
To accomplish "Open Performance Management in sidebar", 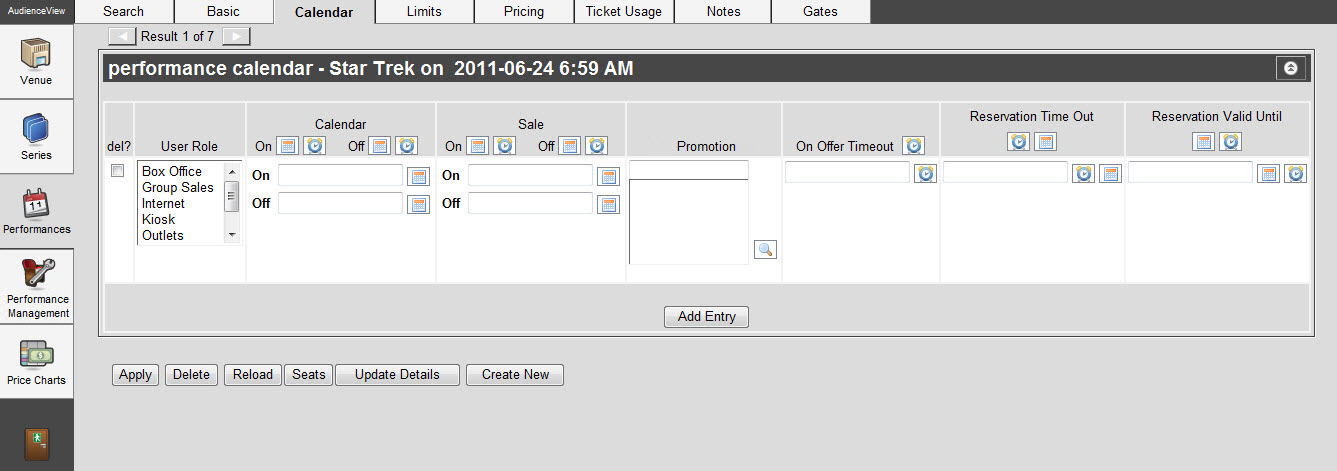I will coord(36,288).
